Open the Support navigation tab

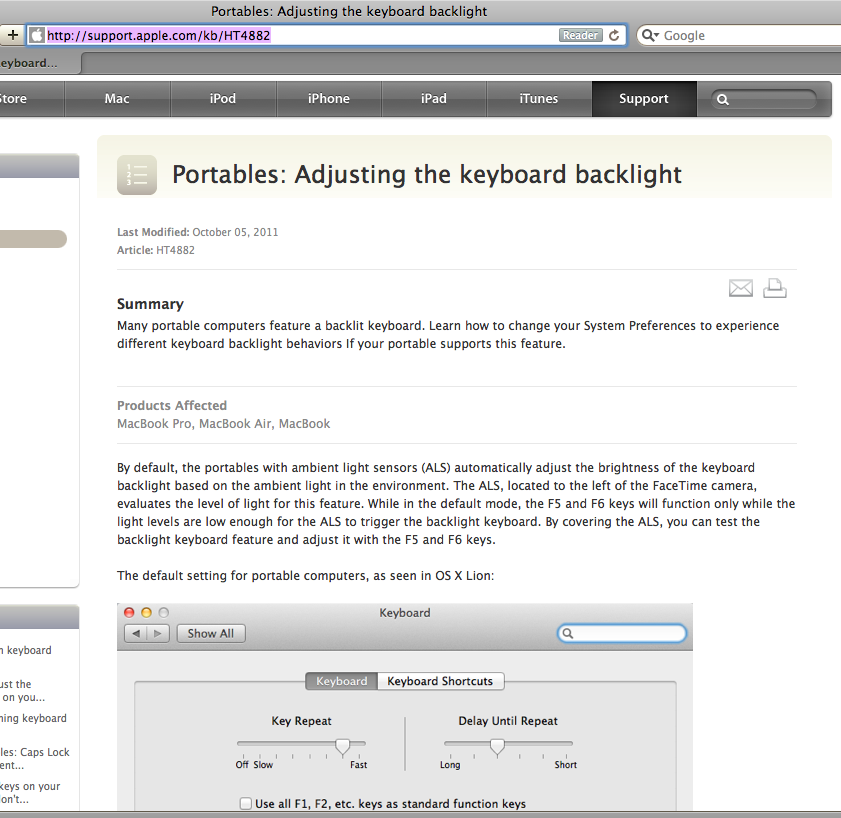click(644, 99)
